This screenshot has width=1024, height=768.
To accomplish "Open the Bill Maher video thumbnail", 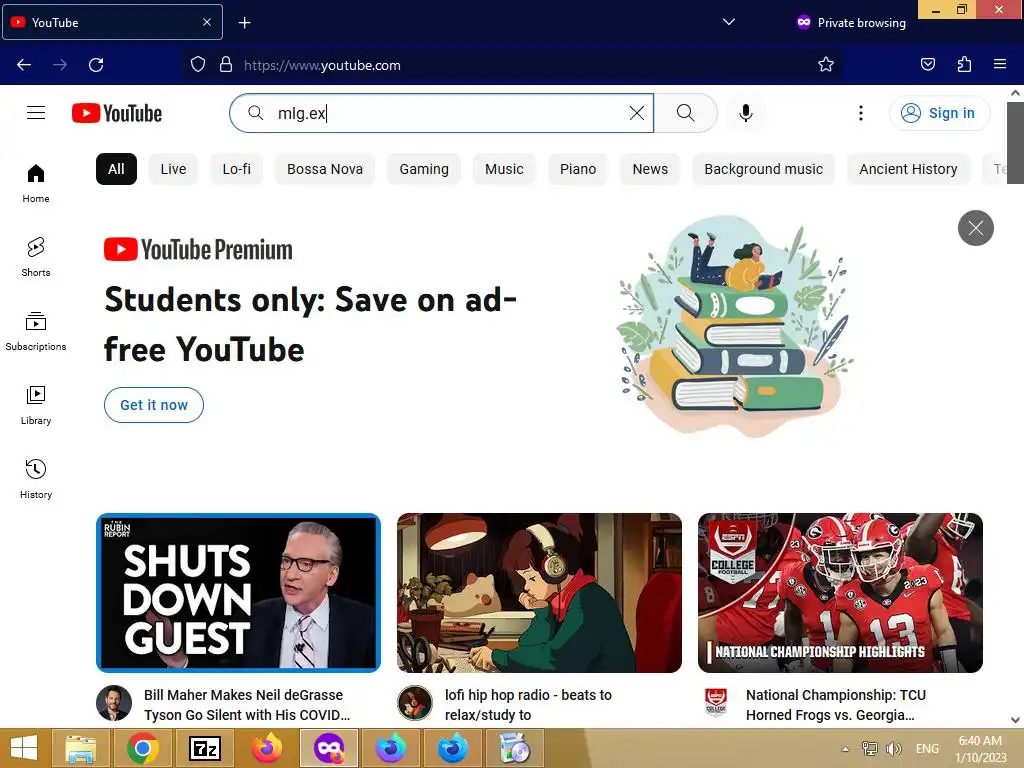I will (238, 593).
